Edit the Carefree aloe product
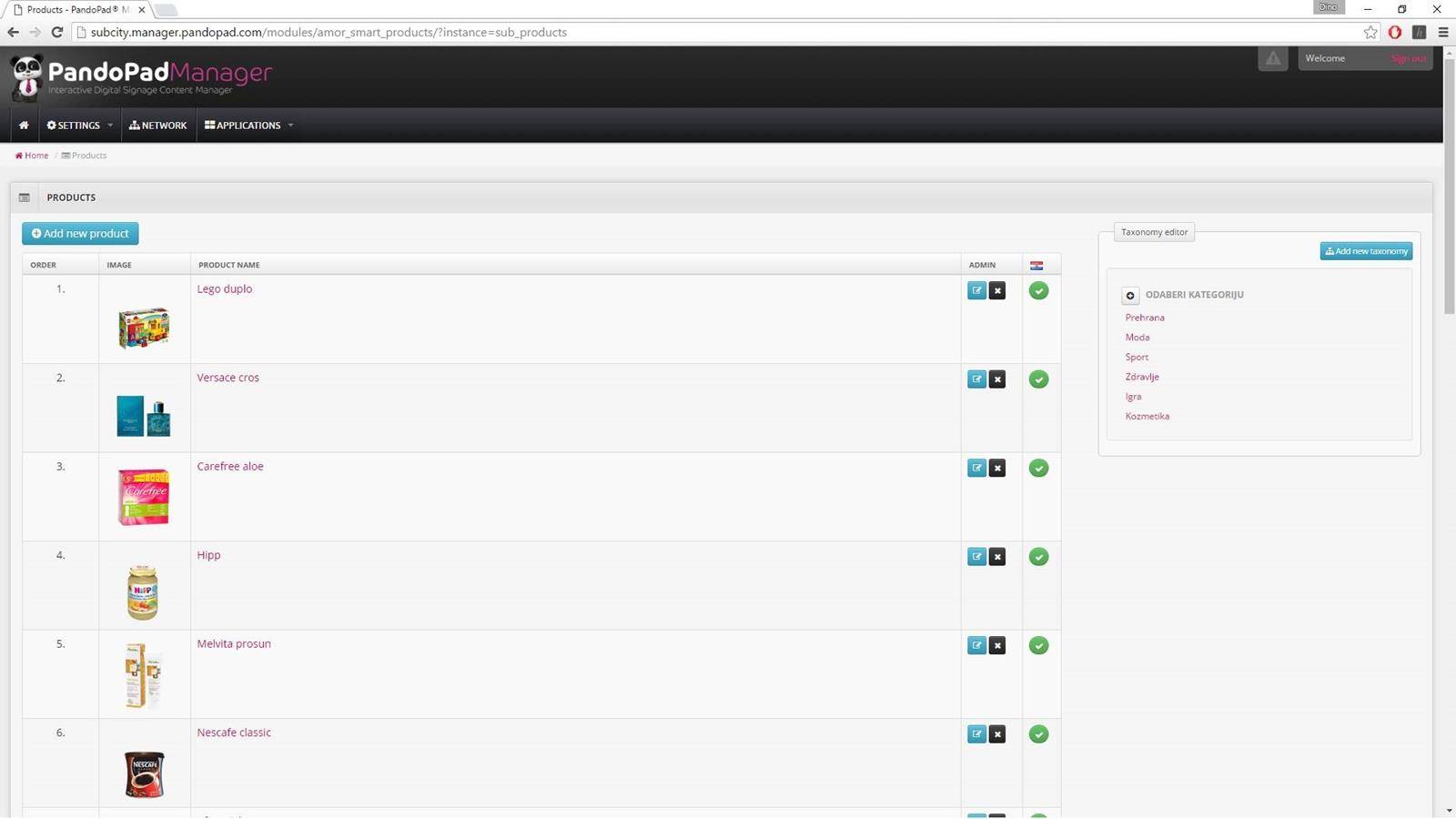Viewport: 1456px width, 819px height. (976, 468)
